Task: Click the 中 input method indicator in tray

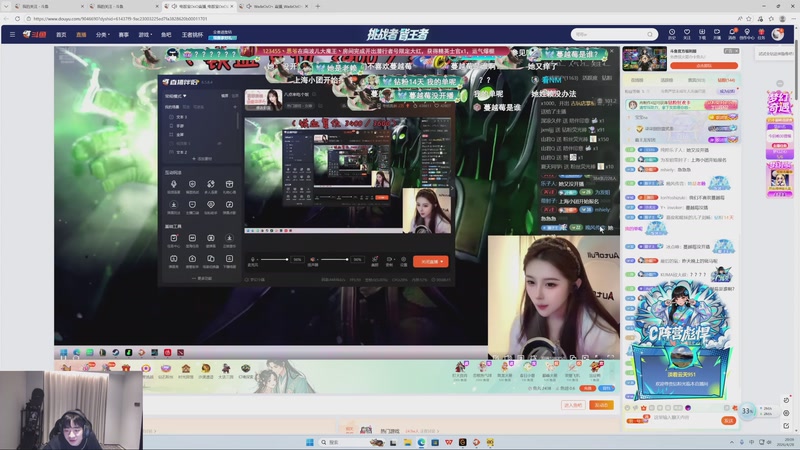Action: point(752,442)
